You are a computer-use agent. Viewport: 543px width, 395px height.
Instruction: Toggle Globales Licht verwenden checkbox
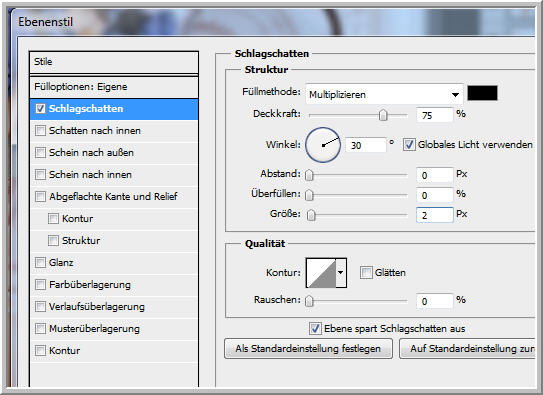[409, 145]
